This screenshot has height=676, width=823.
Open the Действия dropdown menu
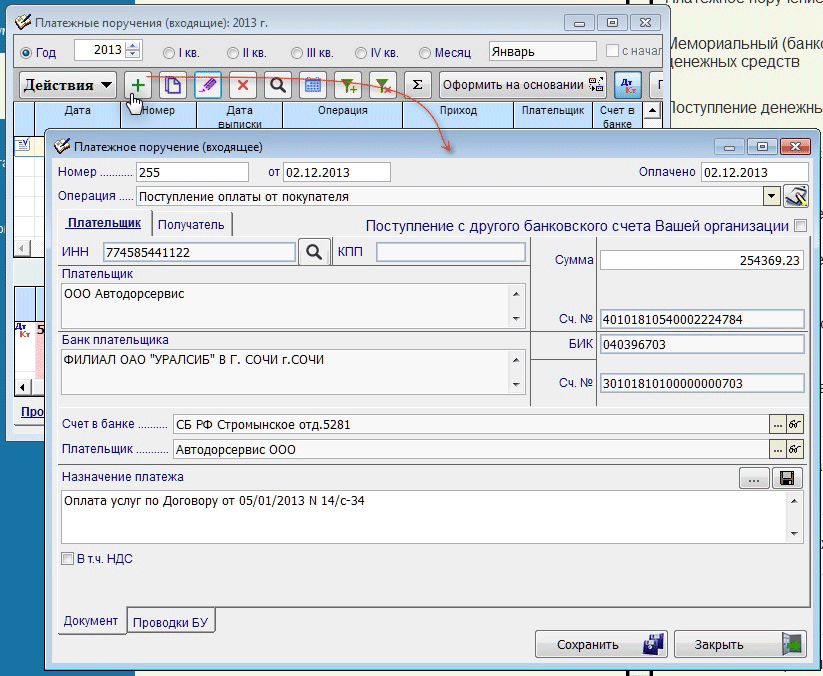pyautogui.click(x=68, y=85)
